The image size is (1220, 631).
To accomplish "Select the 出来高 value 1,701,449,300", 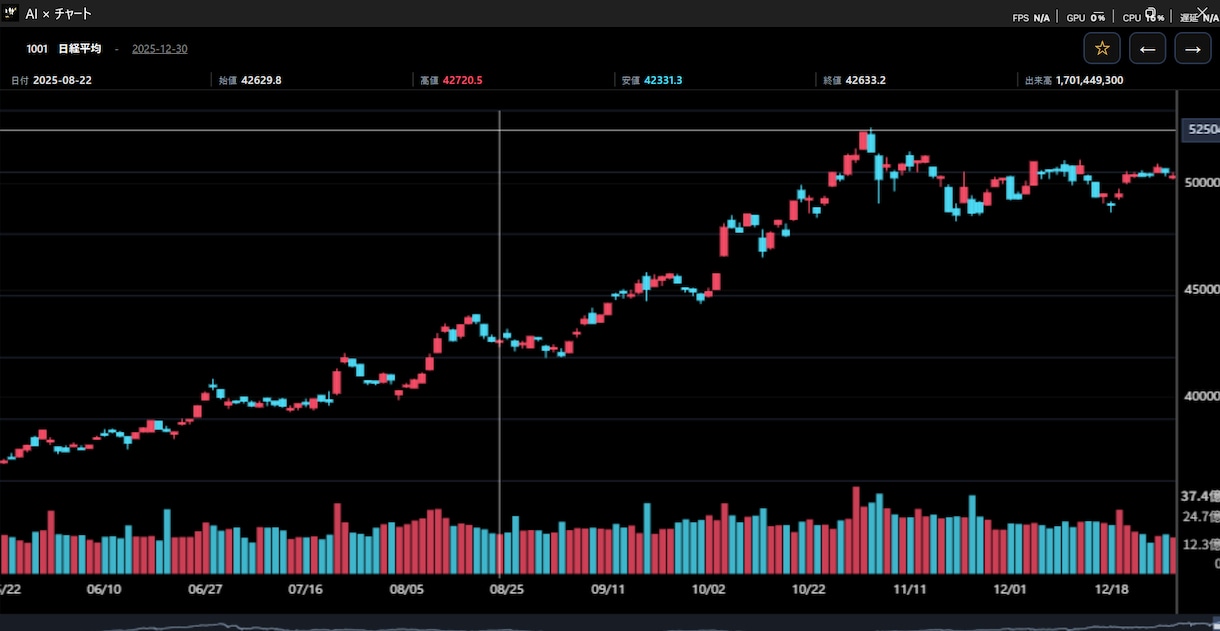I will pyautogui.click(x=1089, y=80).
